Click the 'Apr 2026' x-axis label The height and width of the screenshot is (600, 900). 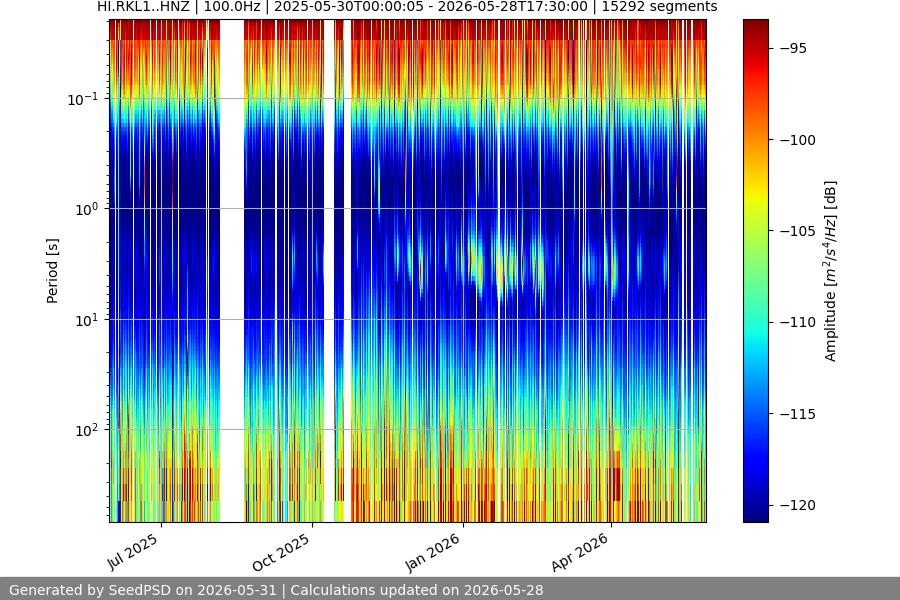[x=580, y=552]
